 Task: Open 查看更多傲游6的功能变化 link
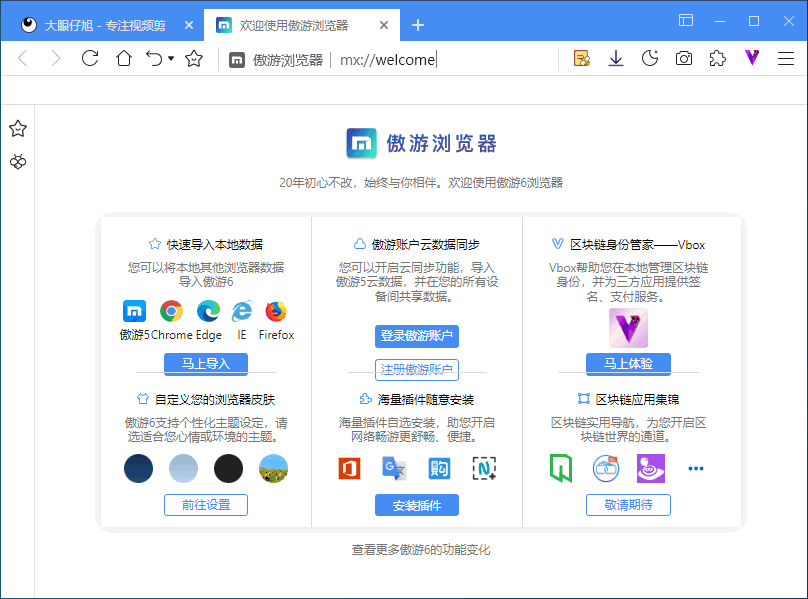point(421,550)
